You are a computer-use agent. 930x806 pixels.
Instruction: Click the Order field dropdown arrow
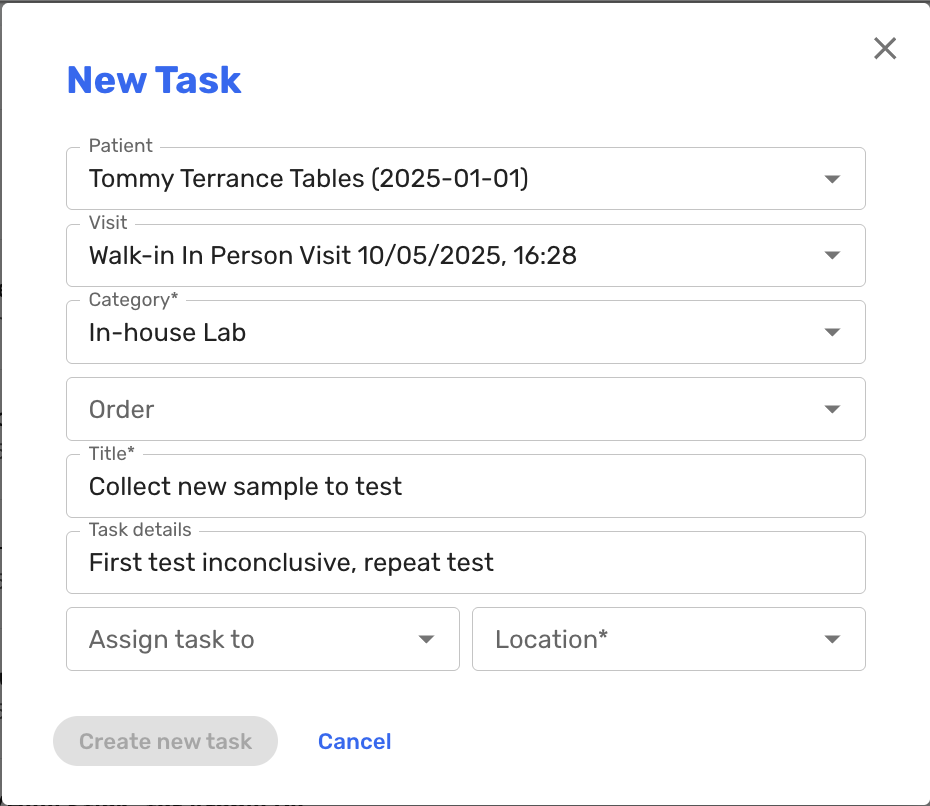pos(832,410)
